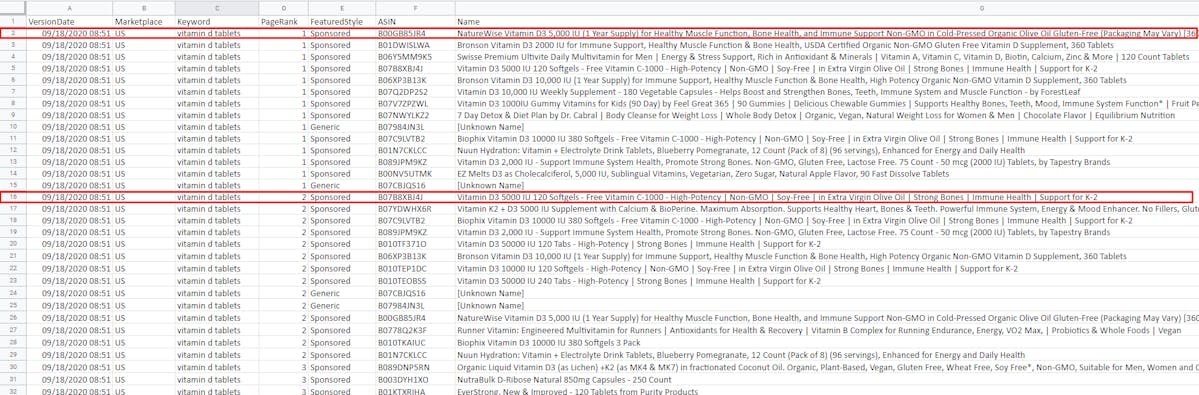Click the Swisse Premium Ultivite Multivitamin name cell
Viewport: 1199px width, 395px height.
click(827, 57)
